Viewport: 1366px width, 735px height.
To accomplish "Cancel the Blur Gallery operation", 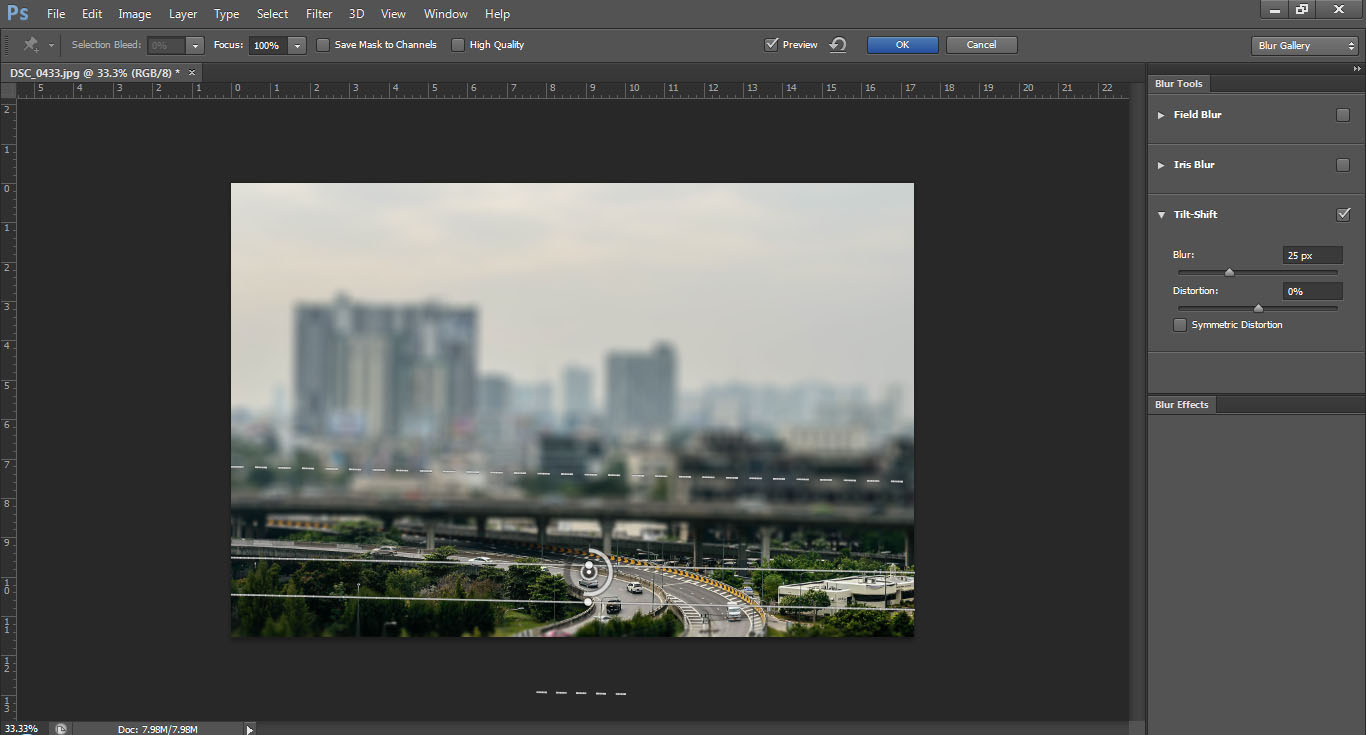I will click(x=981, y=44).
